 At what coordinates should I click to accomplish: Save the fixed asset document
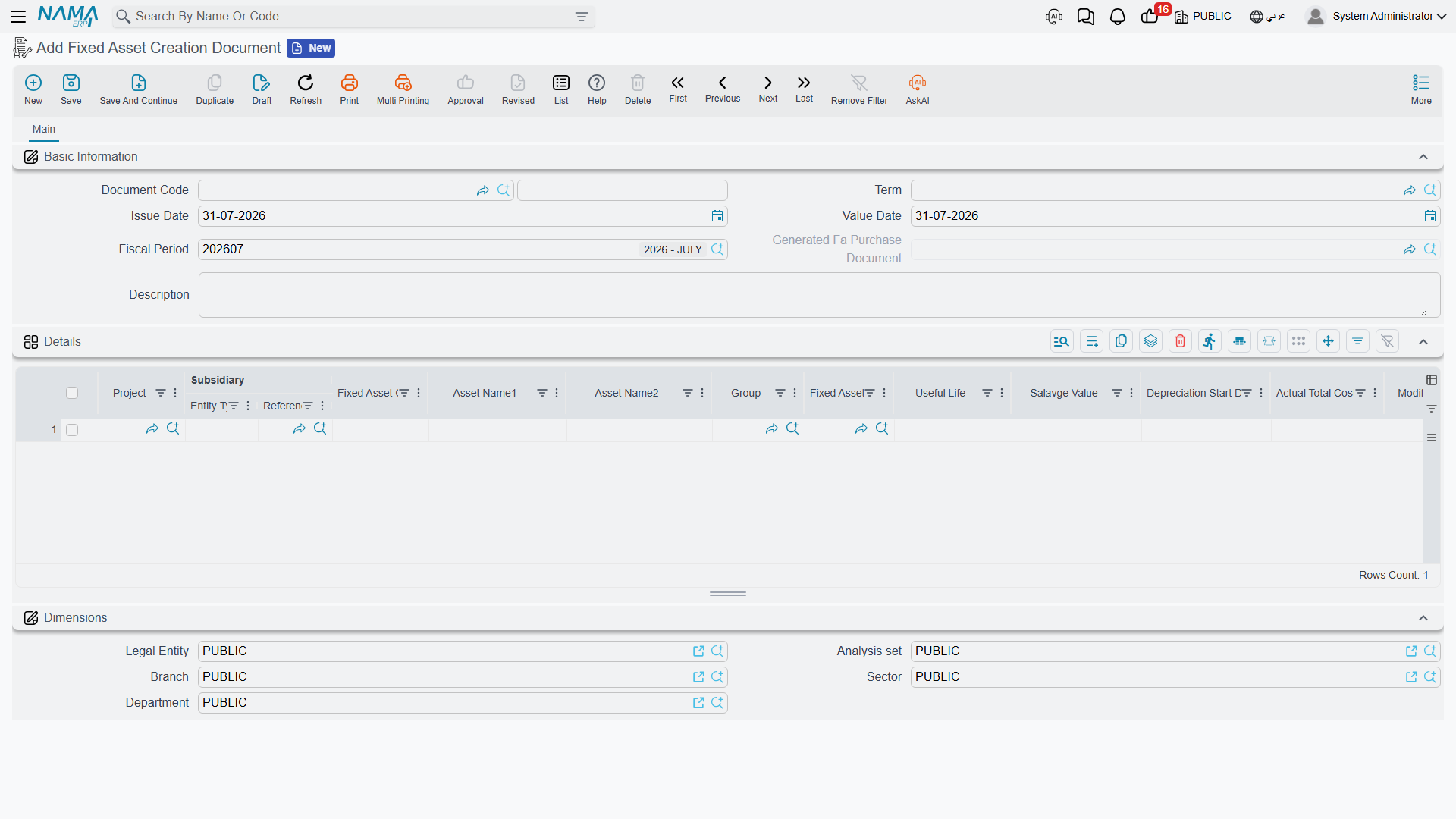[71, 89]
